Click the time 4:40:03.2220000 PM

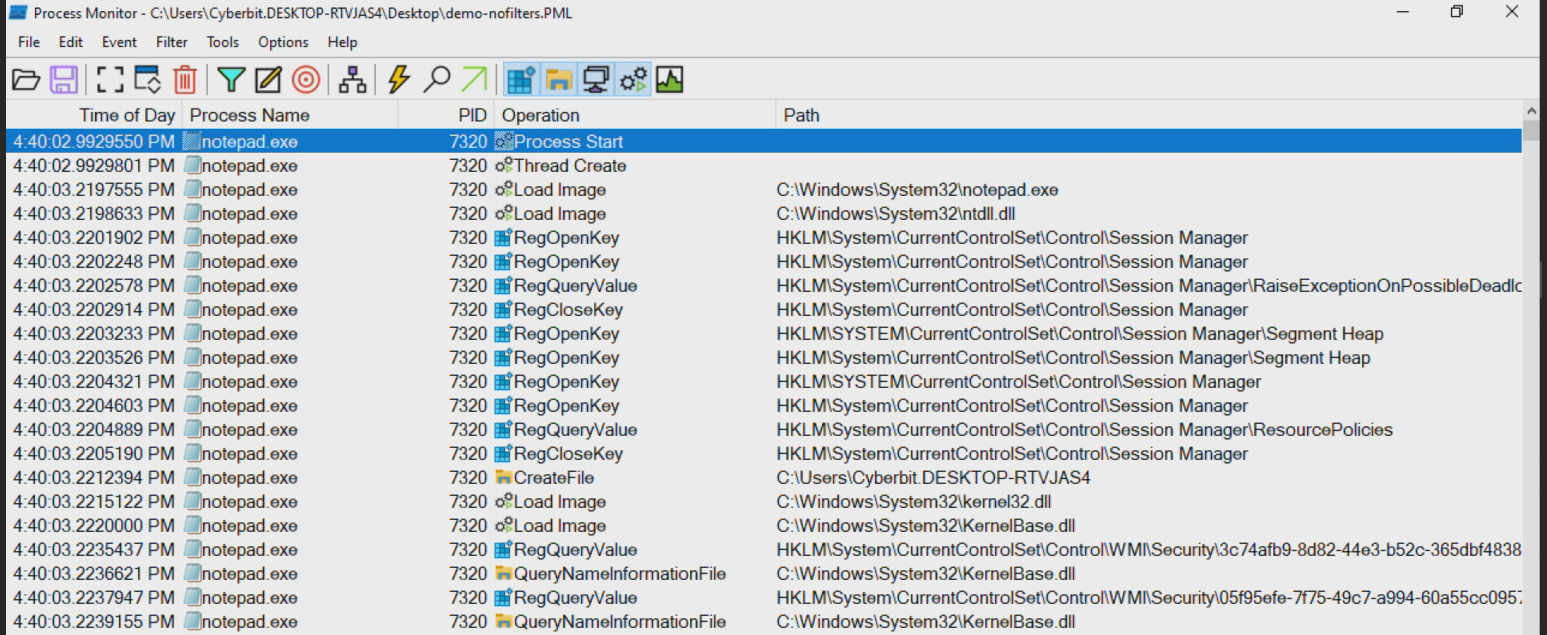click(x=94, y=526)
